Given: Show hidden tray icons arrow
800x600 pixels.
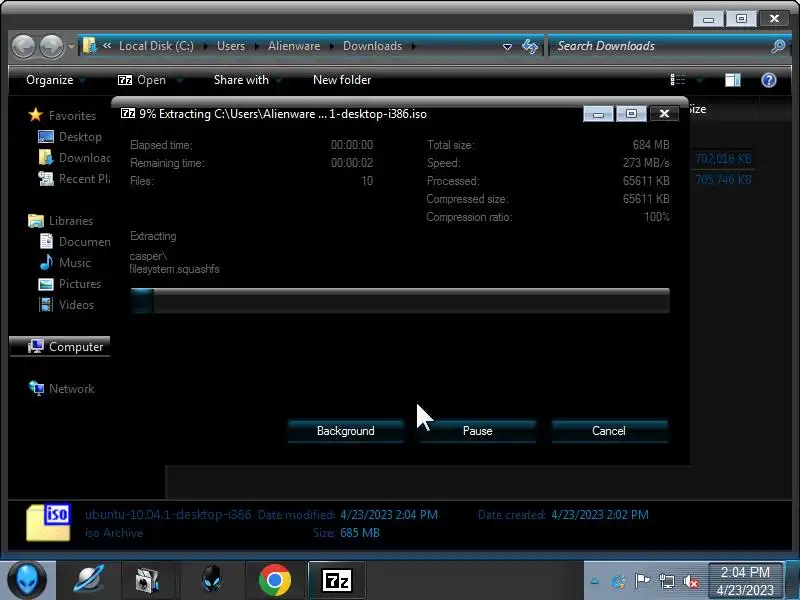Looking at the screenshot, I should click(x=594, y=581).
